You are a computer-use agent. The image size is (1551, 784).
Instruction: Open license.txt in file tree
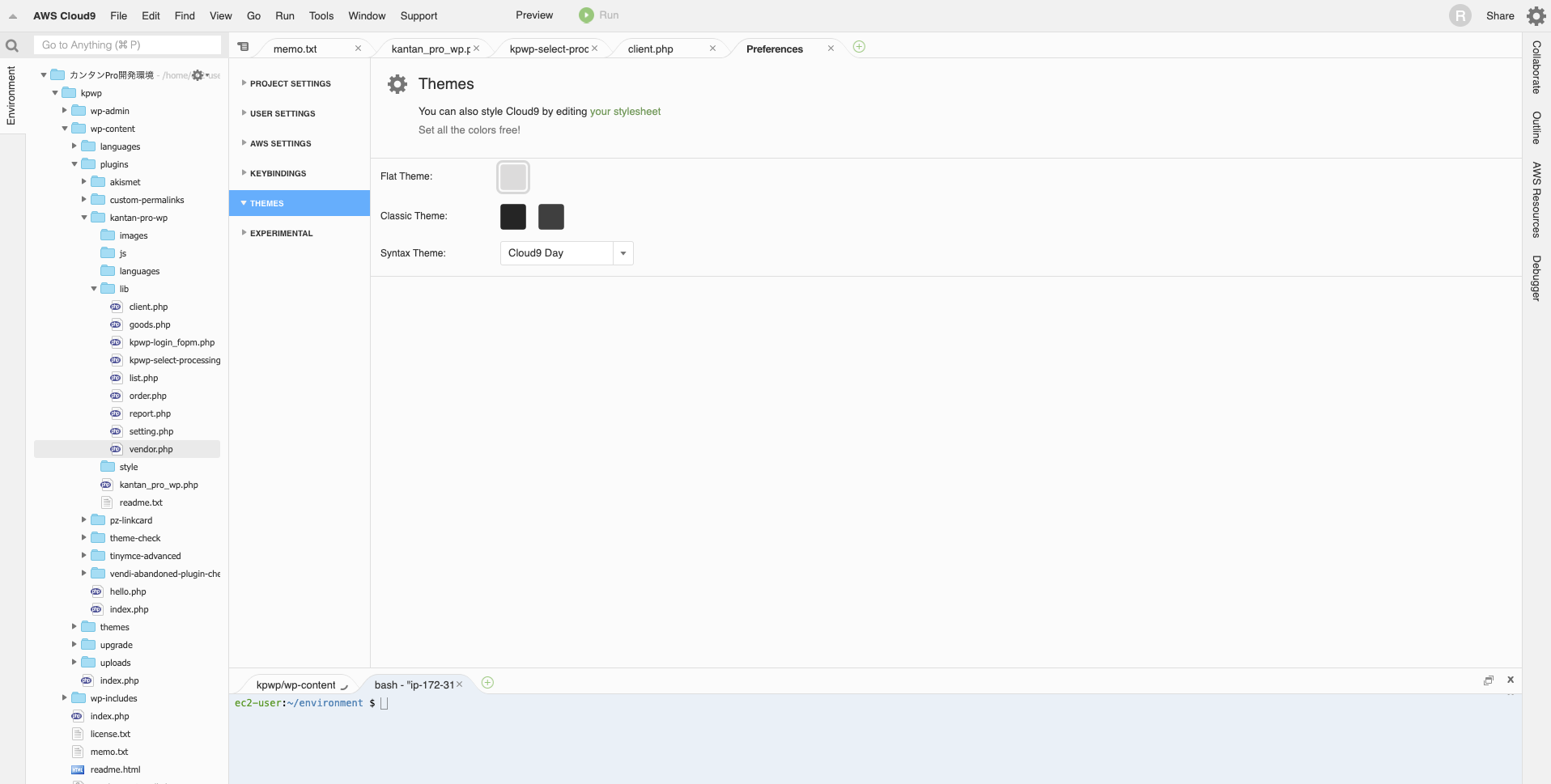110,734
